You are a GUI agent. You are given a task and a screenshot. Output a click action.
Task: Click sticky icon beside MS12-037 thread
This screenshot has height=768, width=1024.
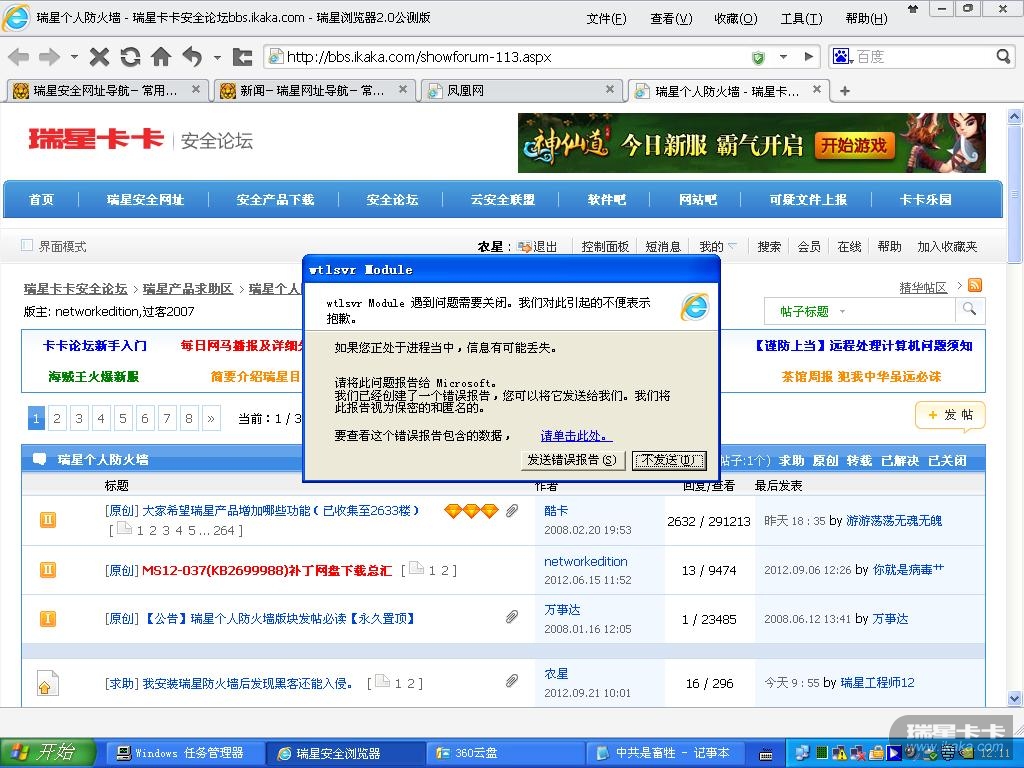[x=48, y=570]
